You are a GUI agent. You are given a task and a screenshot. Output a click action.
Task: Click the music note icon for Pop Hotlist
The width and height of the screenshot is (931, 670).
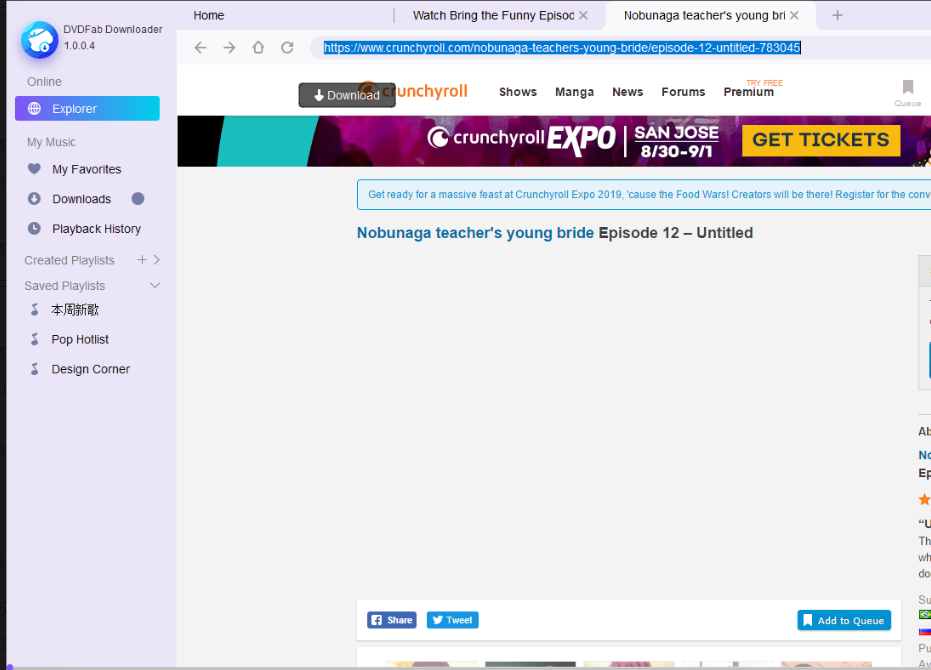tap(34, 339)
